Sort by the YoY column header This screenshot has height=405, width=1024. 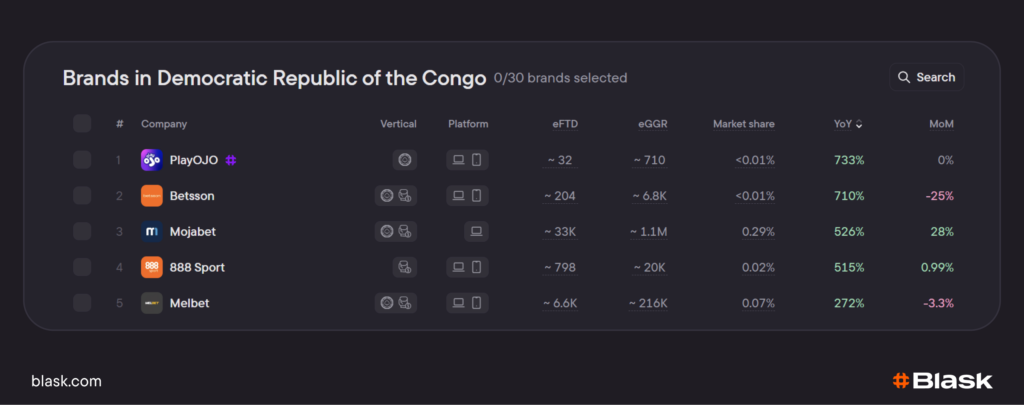tap(848, 124)
